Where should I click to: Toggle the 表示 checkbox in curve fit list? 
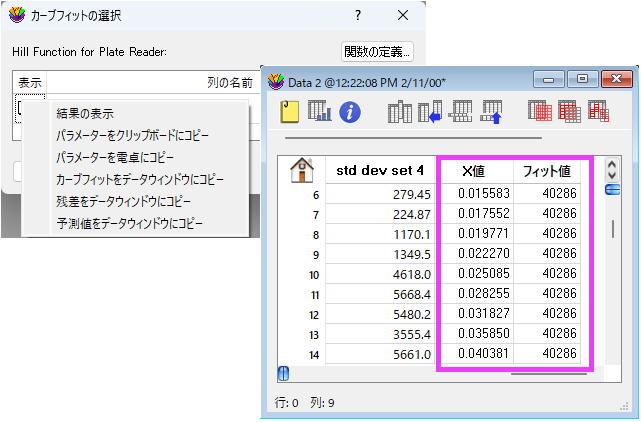[x=20, y=108]
